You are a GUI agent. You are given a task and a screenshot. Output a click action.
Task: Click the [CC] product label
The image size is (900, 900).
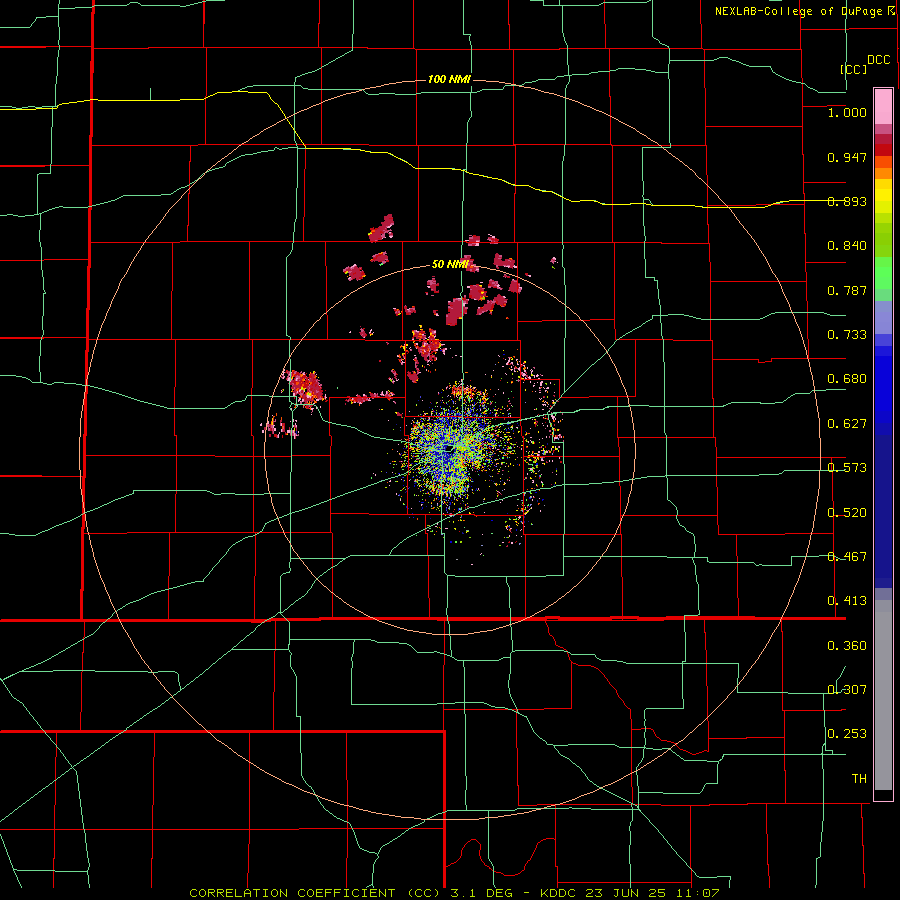click(x=854, y=69)
